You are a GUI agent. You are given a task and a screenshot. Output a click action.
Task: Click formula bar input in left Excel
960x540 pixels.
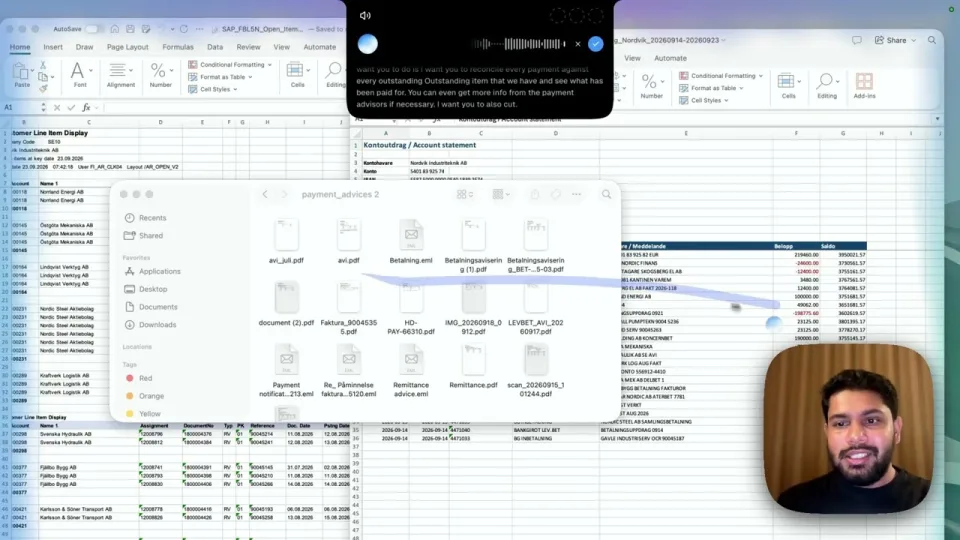coord(225,108)
